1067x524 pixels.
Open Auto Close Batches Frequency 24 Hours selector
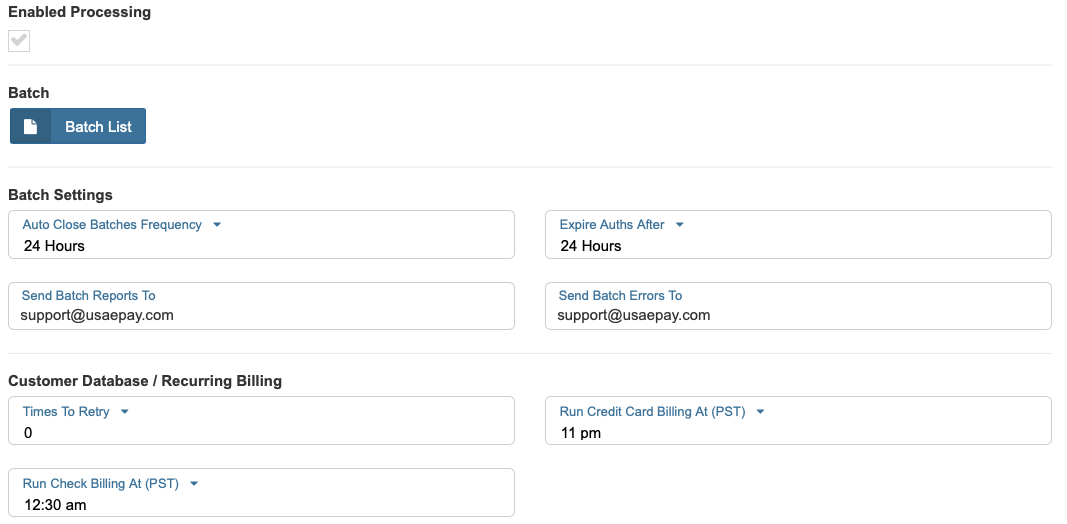(x=261, y=246)
